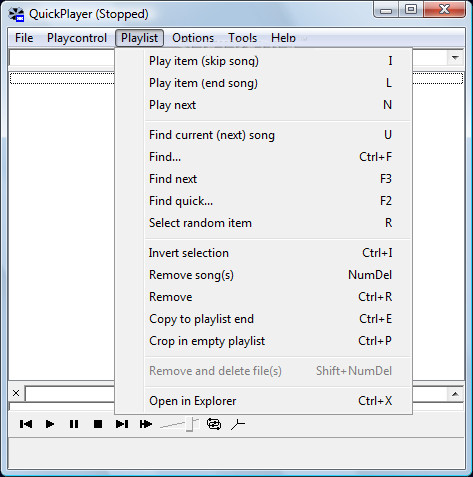Open the Options menu
Viewport: 473px width, 477px height.
[x=193, y=38]
